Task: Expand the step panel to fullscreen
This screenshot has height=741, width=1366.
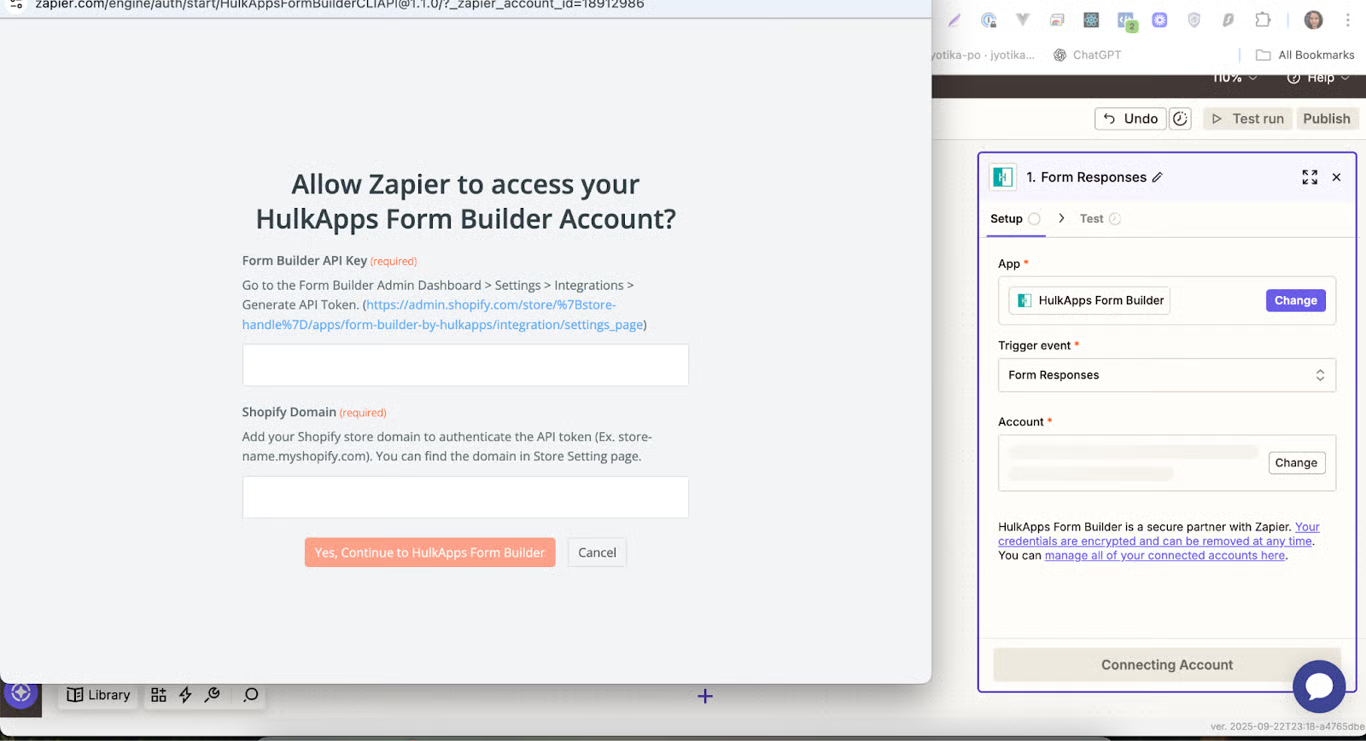Action: click(x=1310, y=177)
